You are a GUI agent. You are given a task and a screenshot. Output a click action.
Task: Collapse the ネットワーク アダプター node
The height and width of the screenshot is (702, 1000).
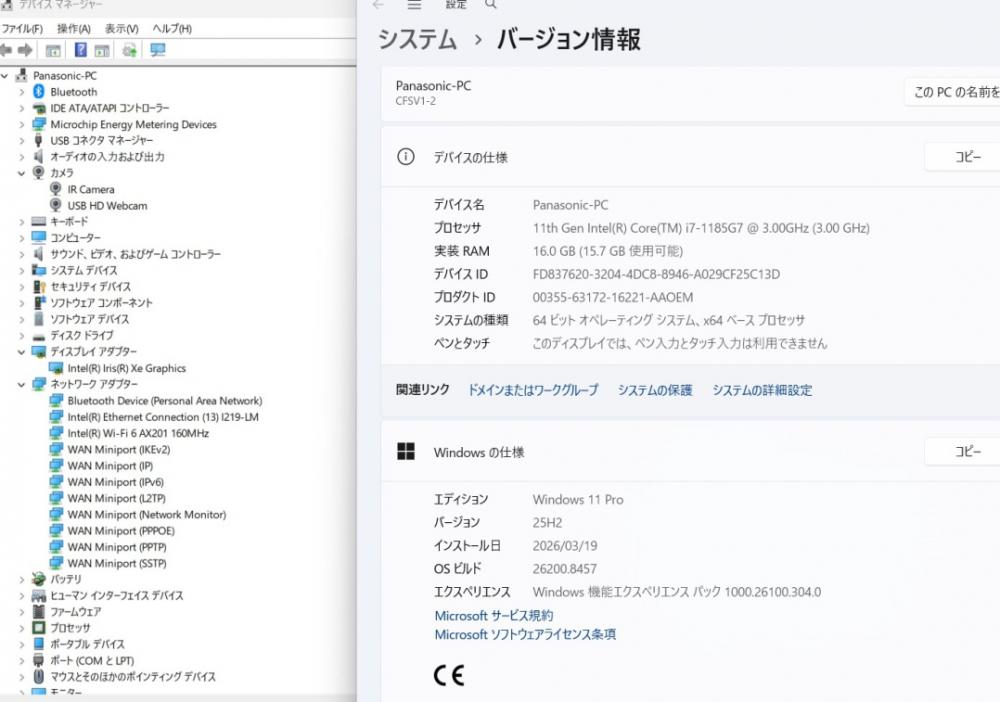click(22, 384)
